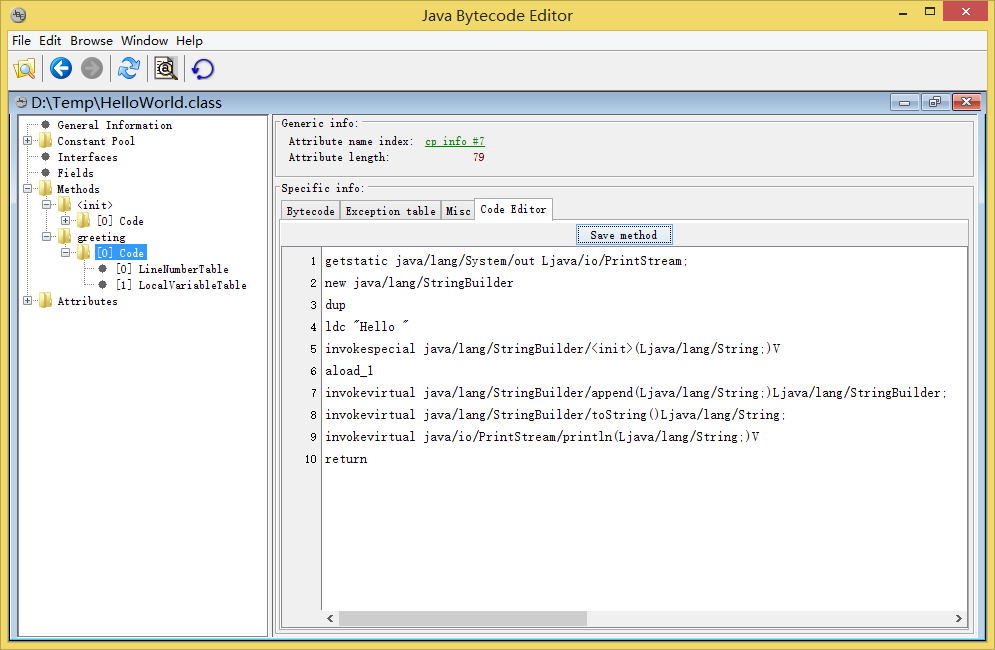Collapse the Methods tree branch
Viewport: 995px width, 650px height.
click(x=26, y=188)
